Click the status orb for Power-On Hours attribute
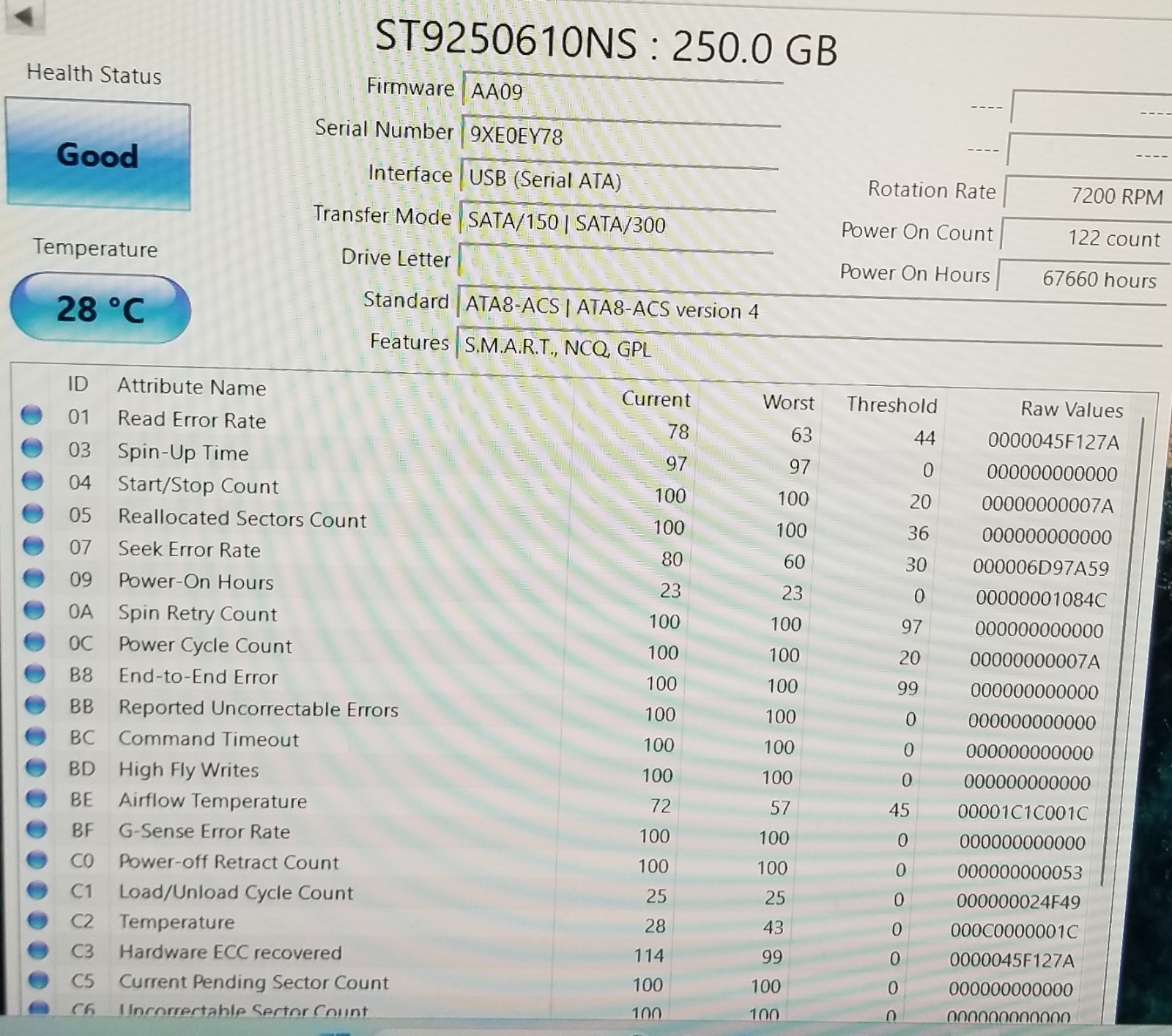The image size is (1172, 1036). coord(34,578)
